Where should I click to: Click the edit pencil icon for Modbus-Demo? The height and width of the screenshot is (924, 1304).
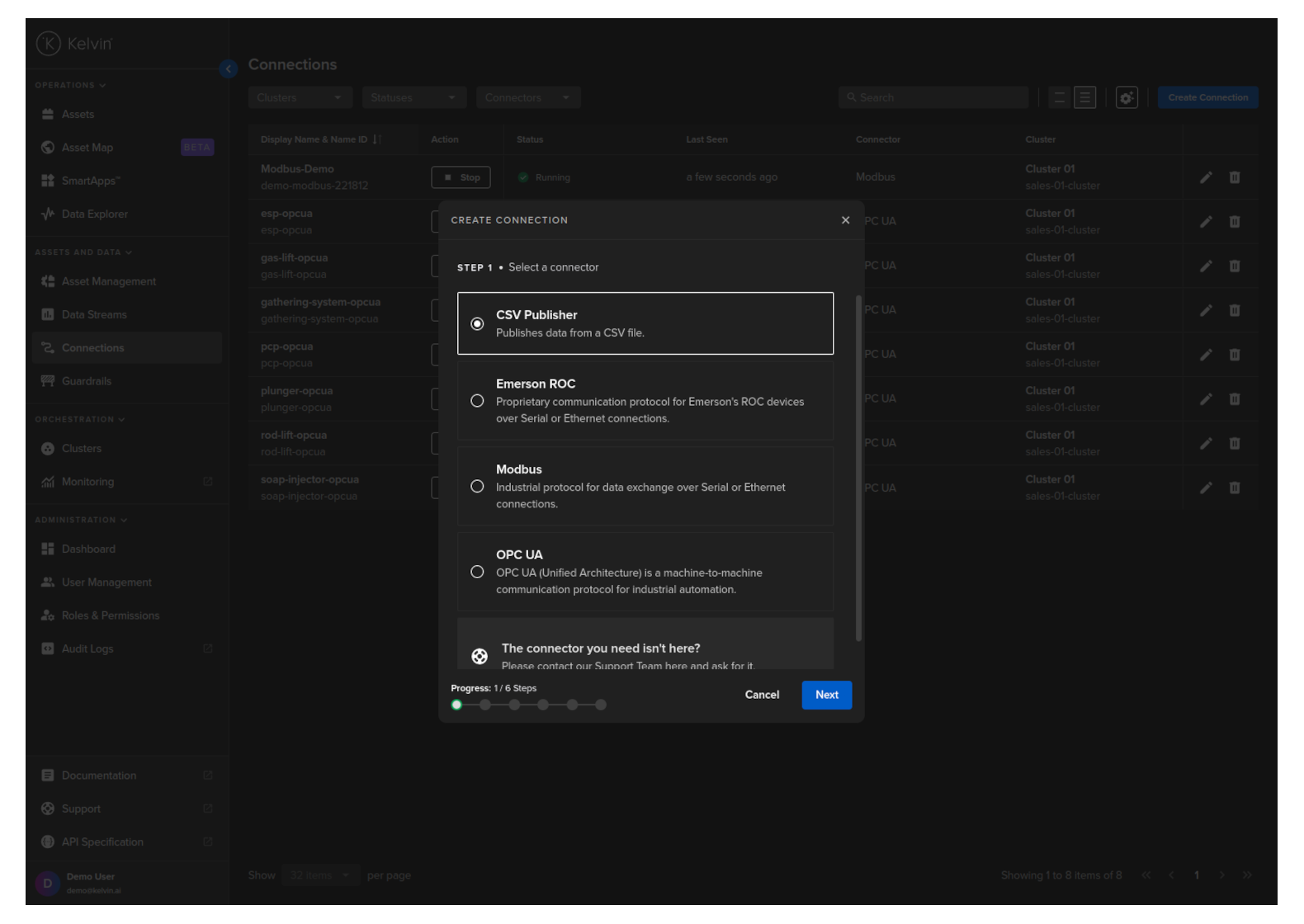tap(1206, 177)
